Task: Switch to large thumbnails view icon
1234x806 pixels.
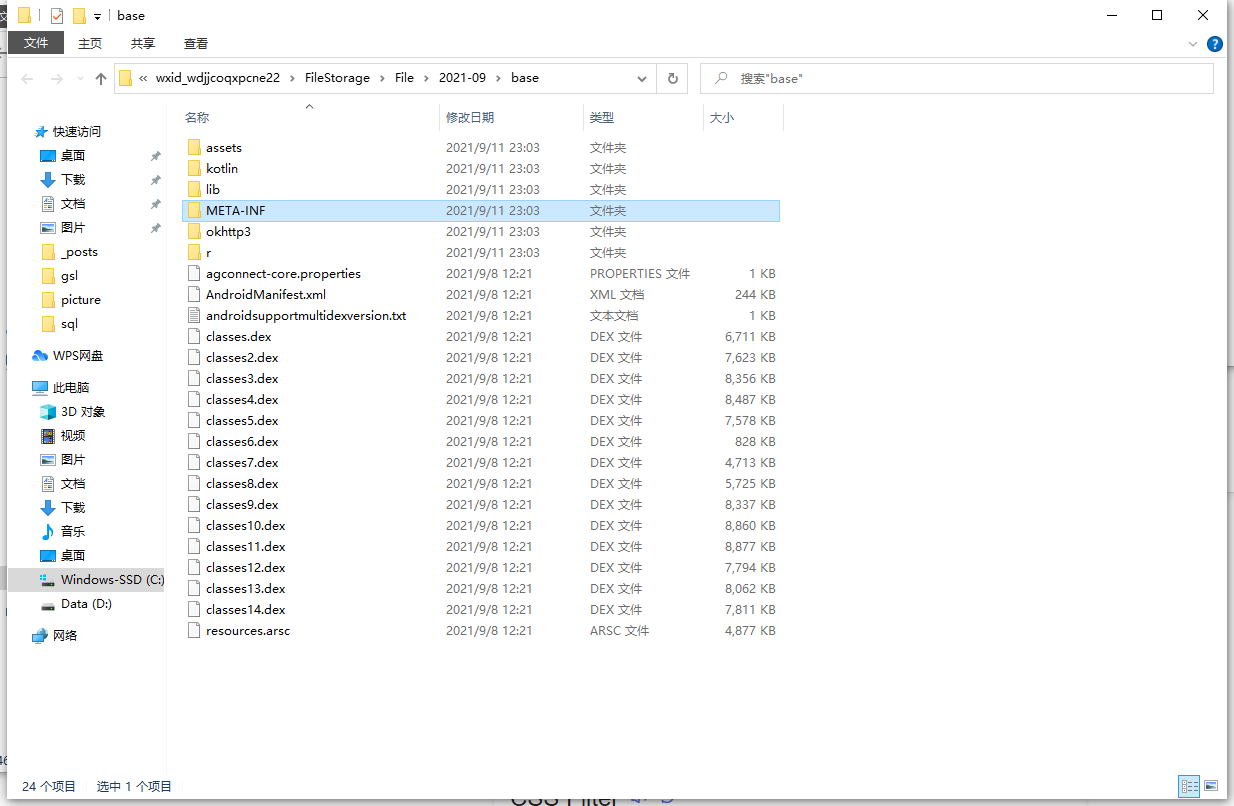Action: click(x=1211, y=786)
